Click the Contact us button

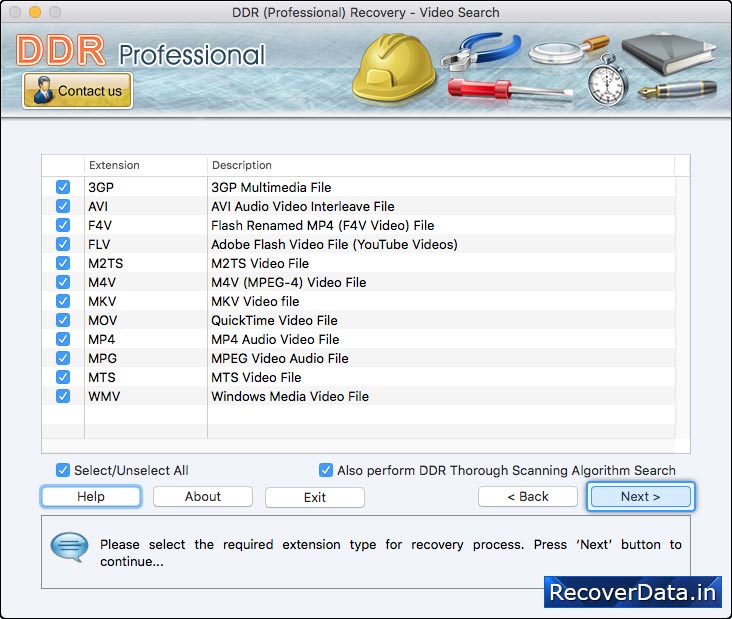pyautogui.click(x=77, y=91)
